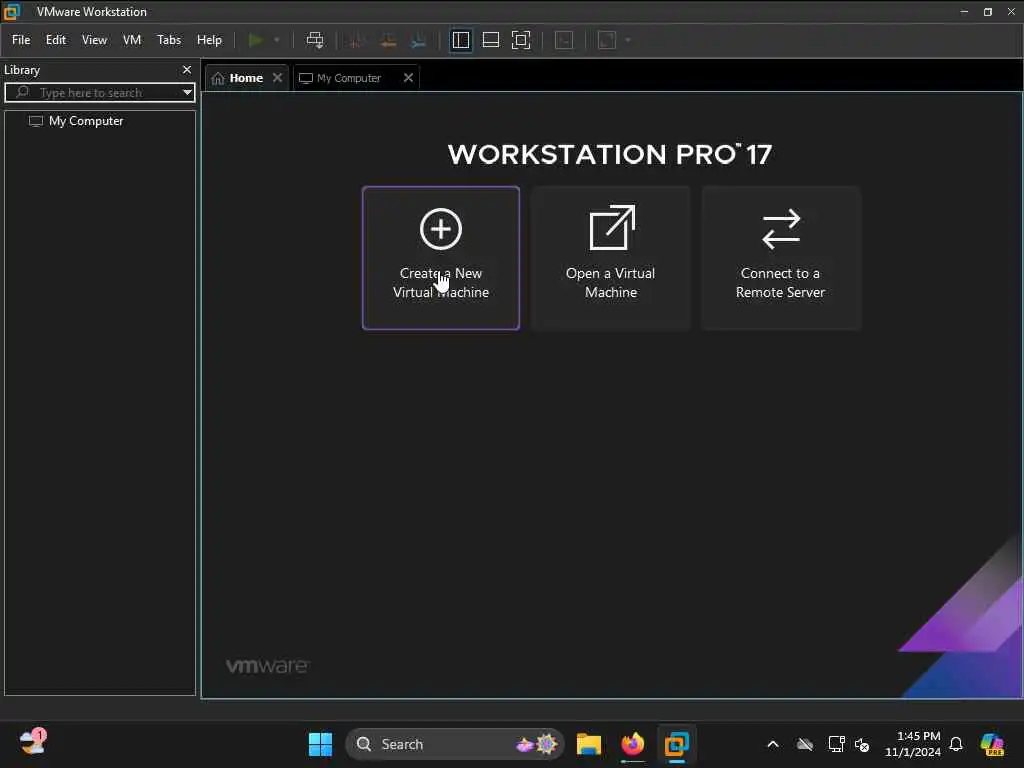The image size is (1024, 768).
Task: Click the OneDrive cloud tray icon
Action: coord(805,744)
